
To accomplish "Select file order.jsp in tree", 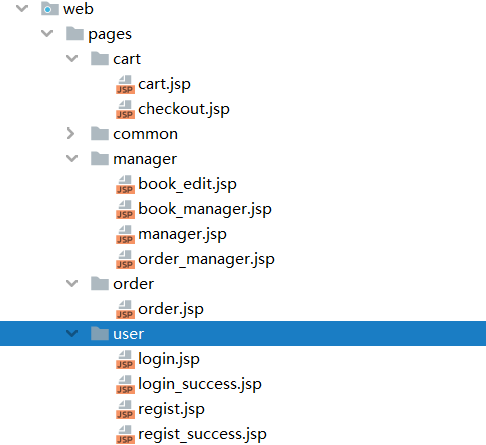I will coord(171,310).
